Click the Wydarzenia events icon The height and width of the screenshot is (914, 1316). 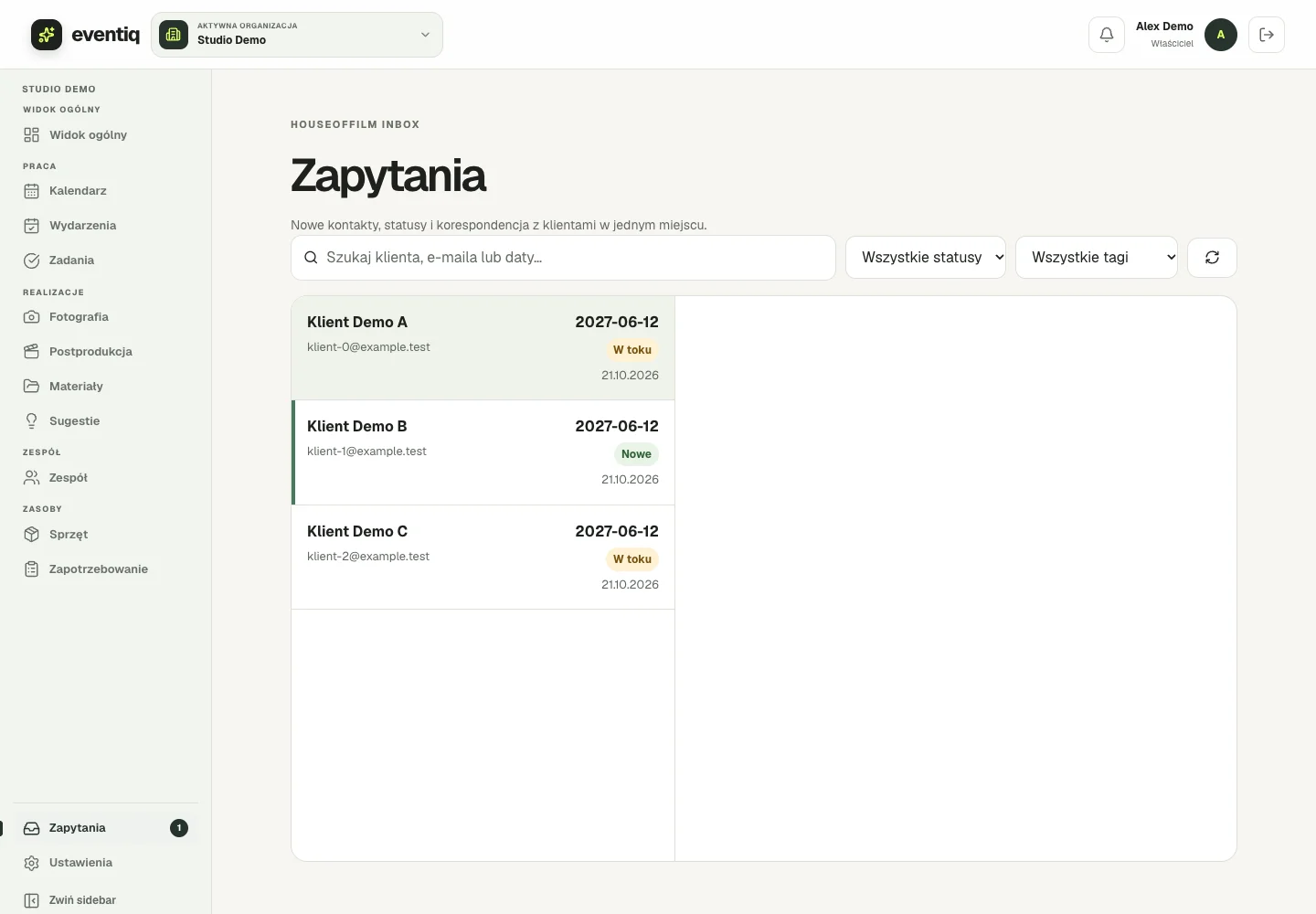32,226
